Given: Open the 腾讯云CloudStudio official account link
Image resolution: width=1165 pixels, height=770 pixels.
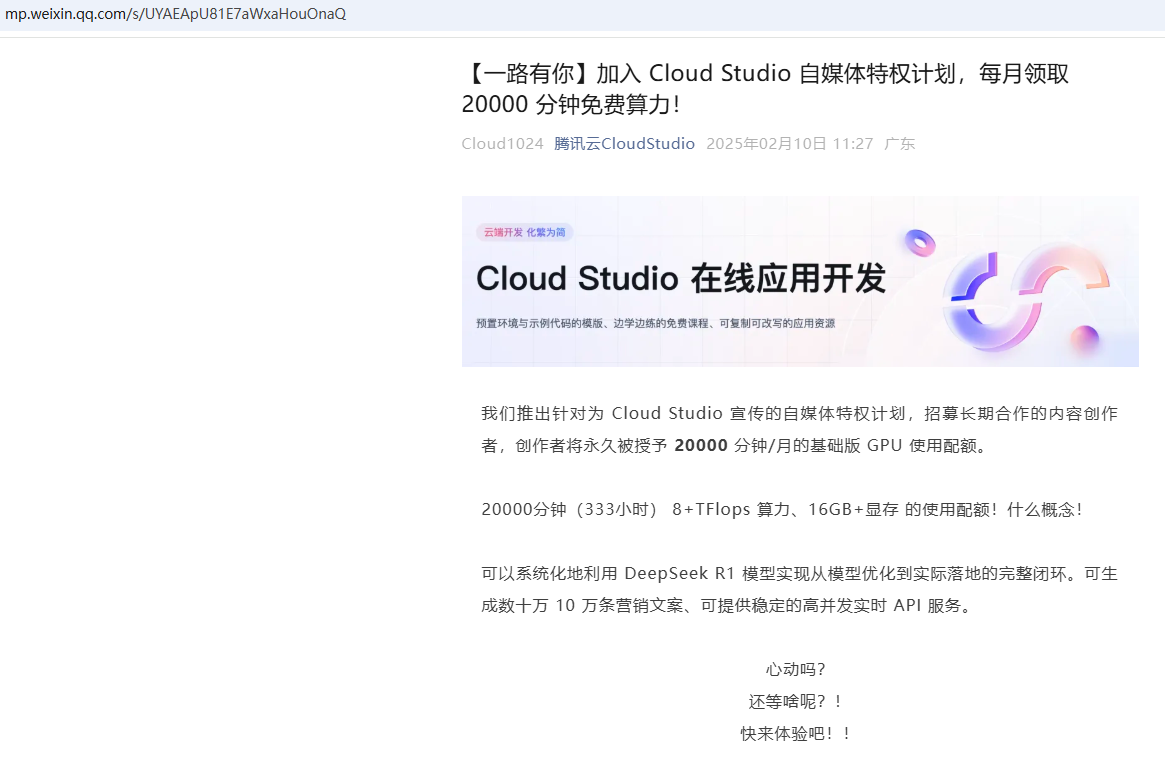Looking at the screenshot, I should (x=624, y=143).
